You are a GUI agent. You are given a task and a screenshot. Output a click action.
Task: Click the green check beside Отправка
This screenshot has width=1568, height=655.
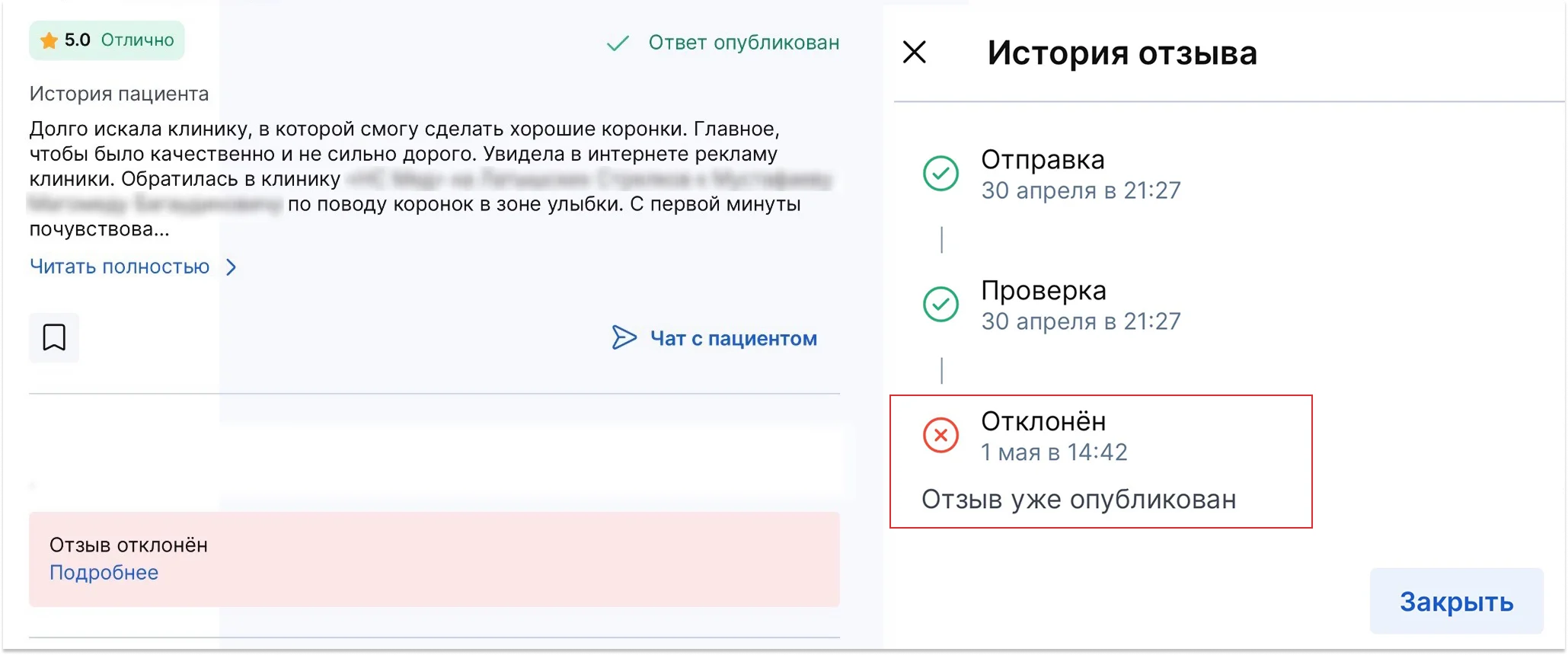tap(940, 174)
